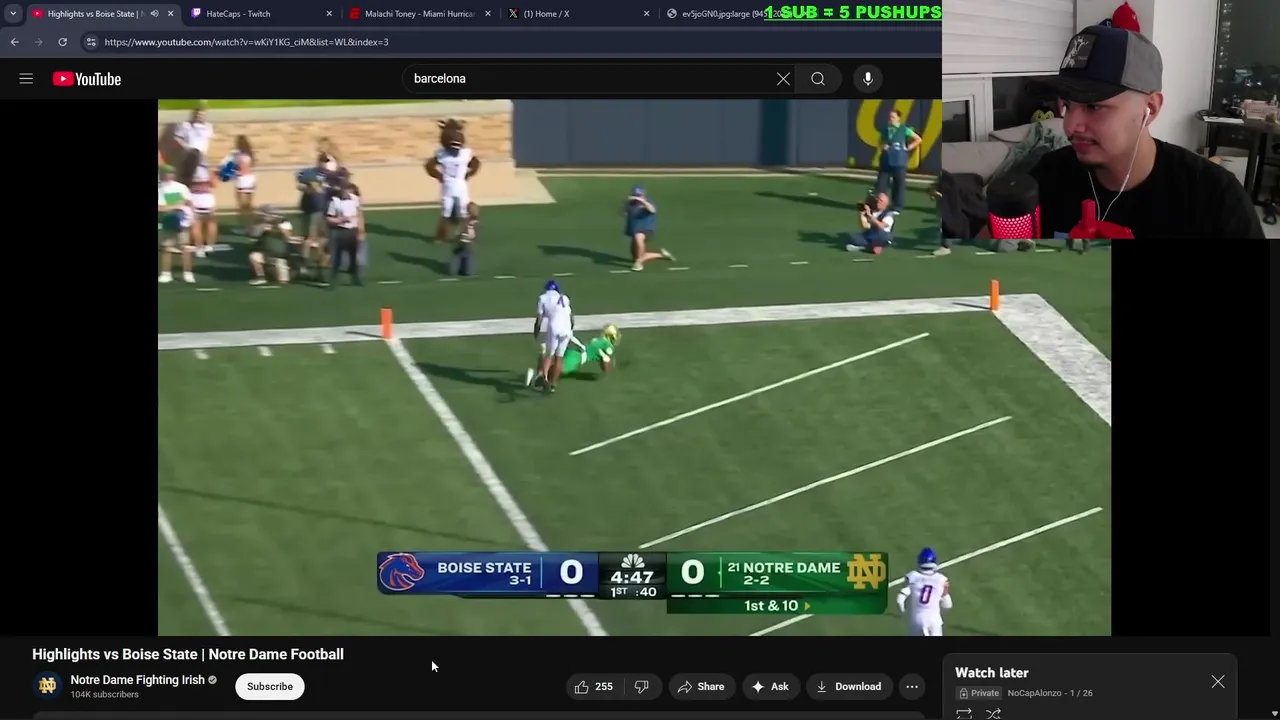Click the browser address bar URL

[246, 42]
